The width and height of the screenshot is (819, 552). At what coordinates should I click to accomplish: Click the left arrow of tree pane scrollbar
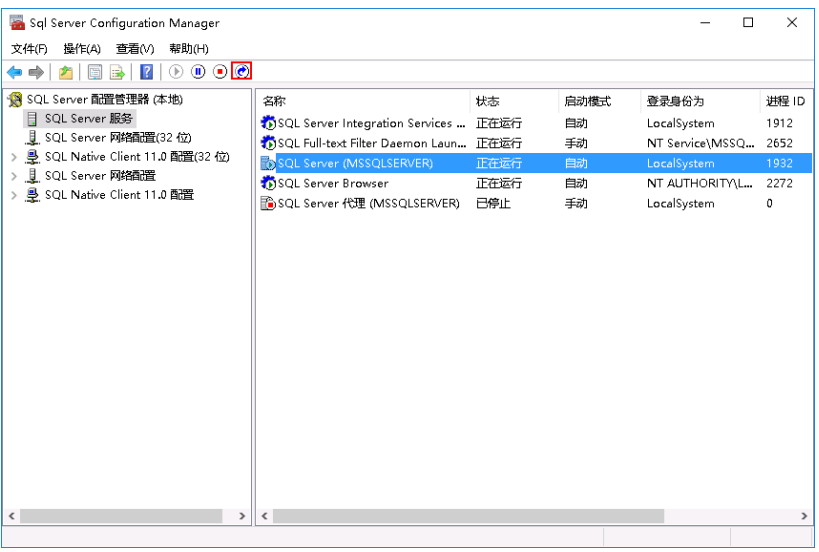click(11, 516)
